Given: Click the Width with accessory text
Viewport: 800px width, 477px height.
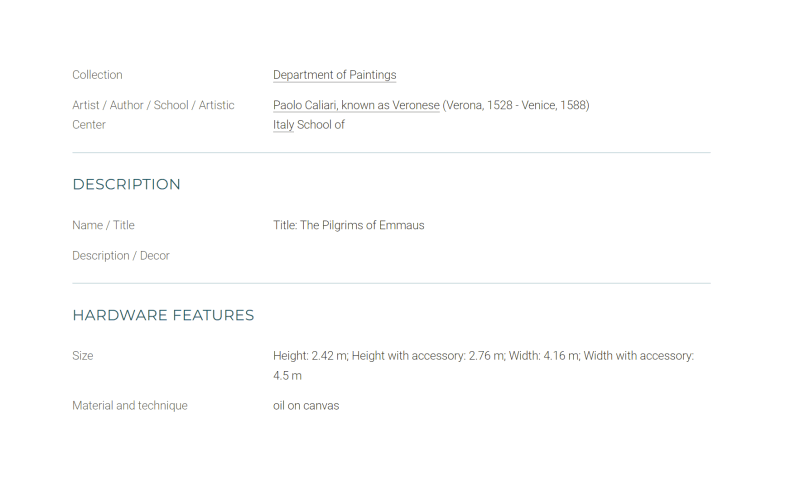Looking at the screenshot, I should [639, 356].
